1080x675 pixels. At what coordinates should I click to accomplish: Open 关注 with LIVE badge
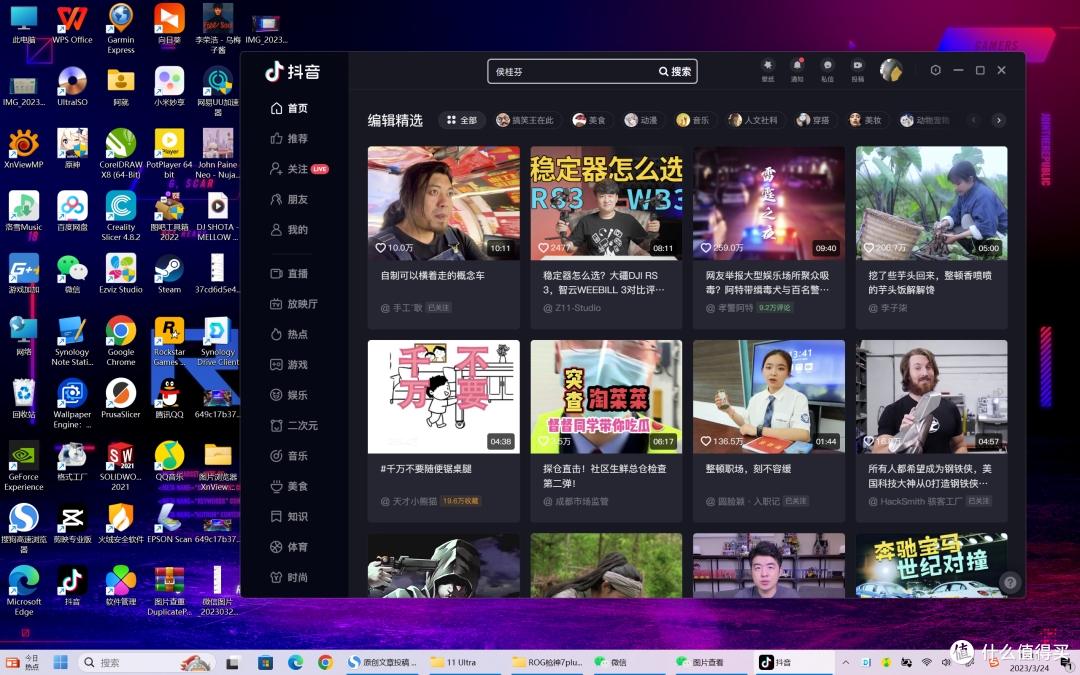[300, 169]
